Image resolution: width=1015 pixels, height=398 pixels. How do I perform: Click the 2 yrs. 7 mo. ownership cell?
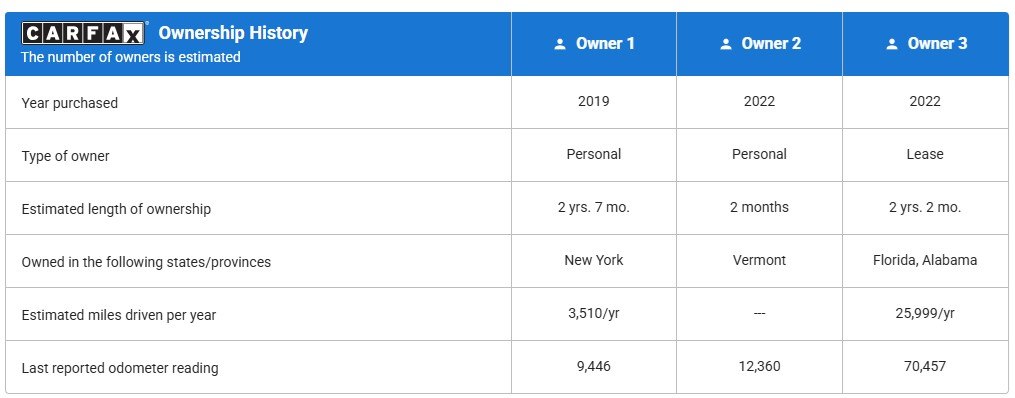pyautogui.click(x=594, y=207)
